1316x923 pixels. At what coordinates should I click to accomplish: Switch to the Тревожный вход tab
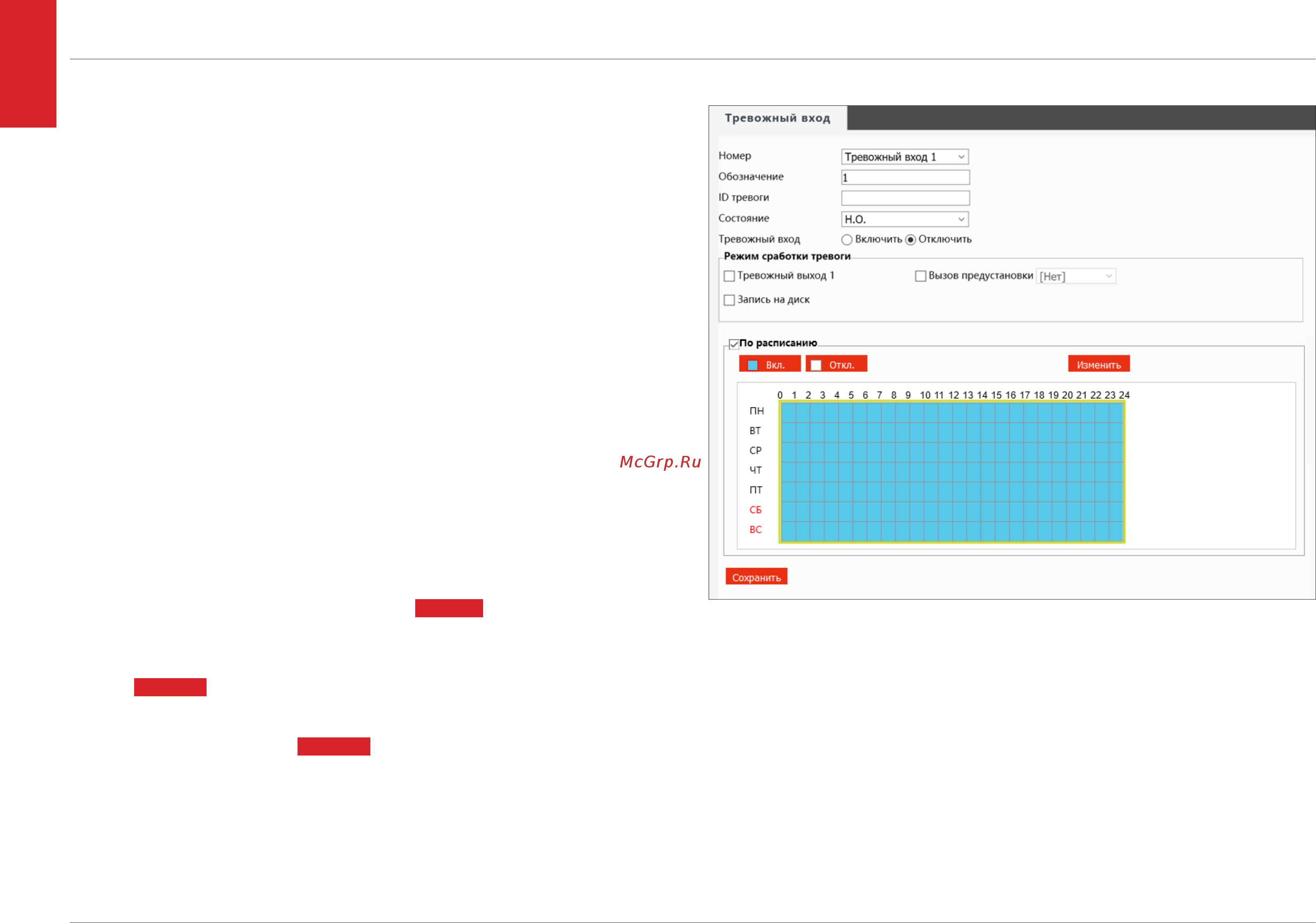point(777,118)
